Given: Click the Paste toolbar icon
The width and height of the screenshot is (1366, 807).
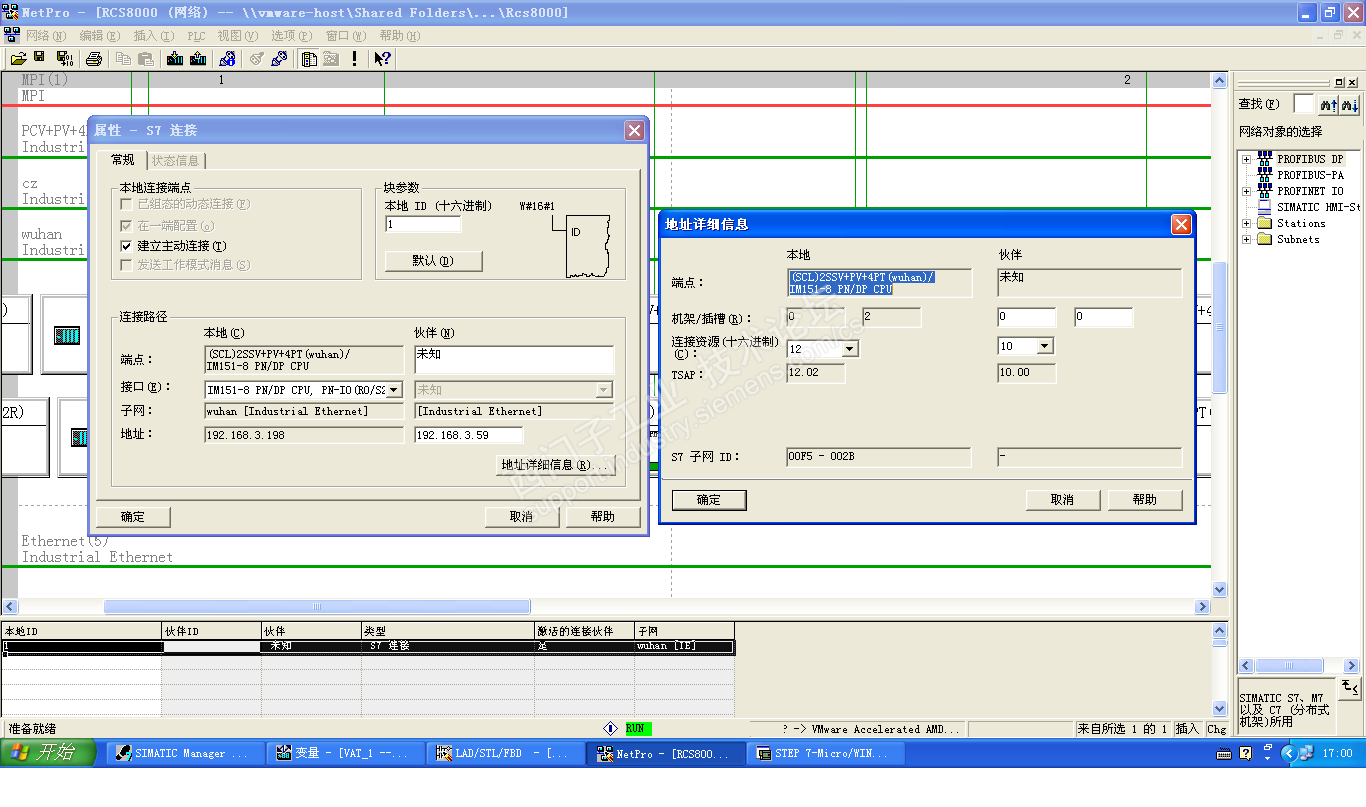Looking at the screenshot, I should click(146, 59).
